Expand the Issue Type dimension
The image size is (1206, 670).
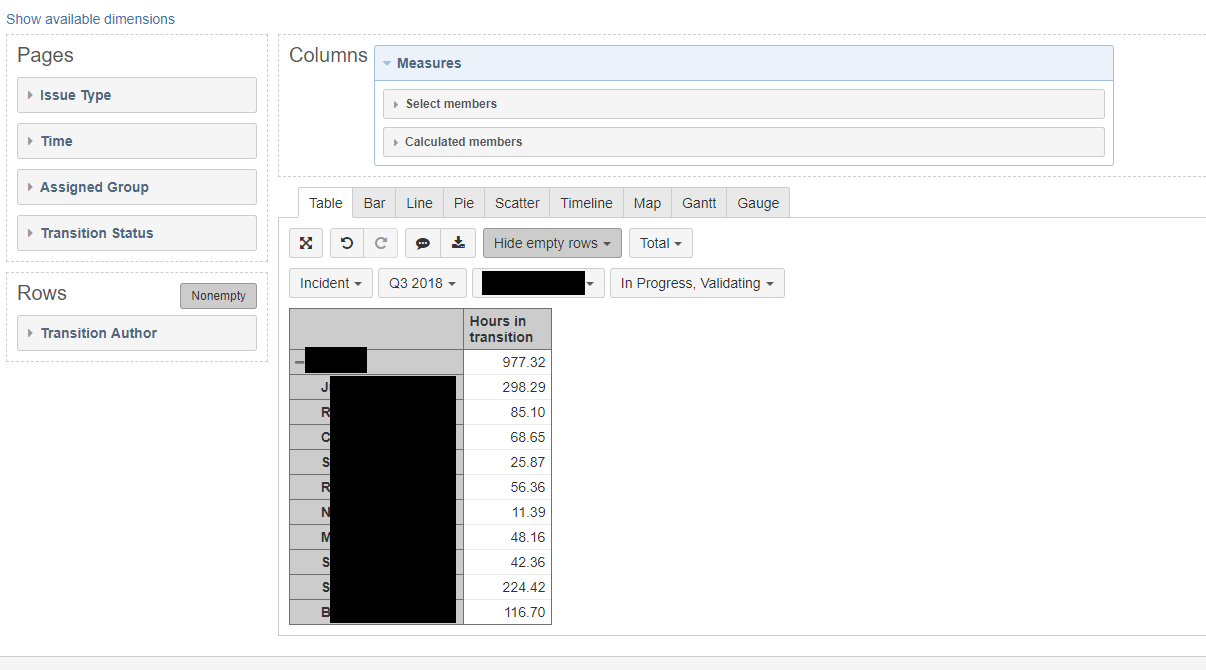[137, 95]
